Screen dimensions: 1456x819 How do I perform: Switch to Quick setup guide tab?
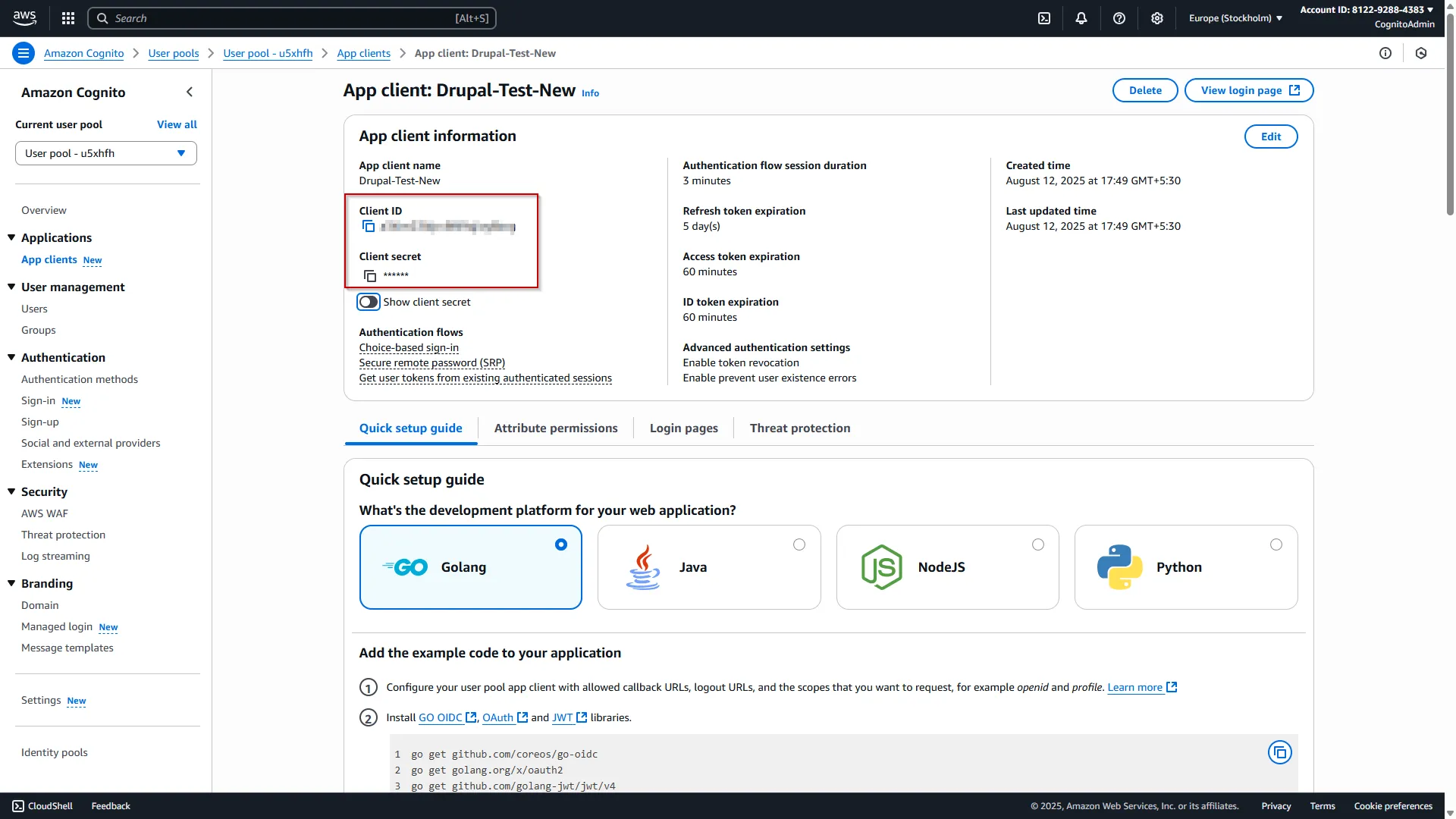pos(411,428)
